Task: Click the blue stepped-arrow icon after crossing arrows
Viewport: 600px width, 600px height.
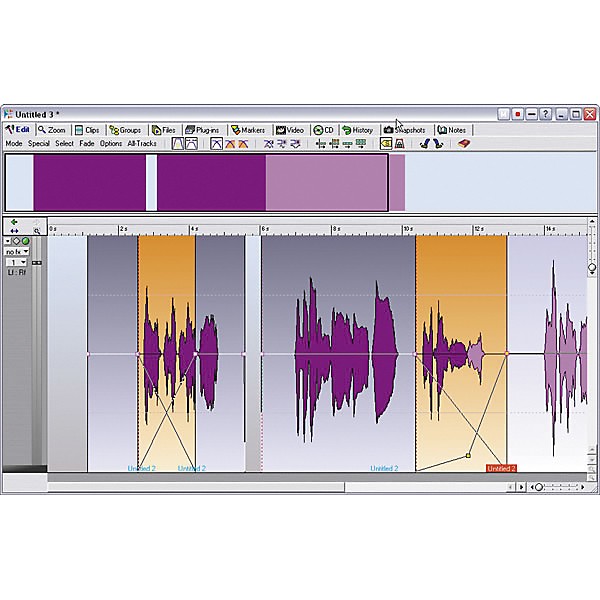Action: tap(282, 144)
